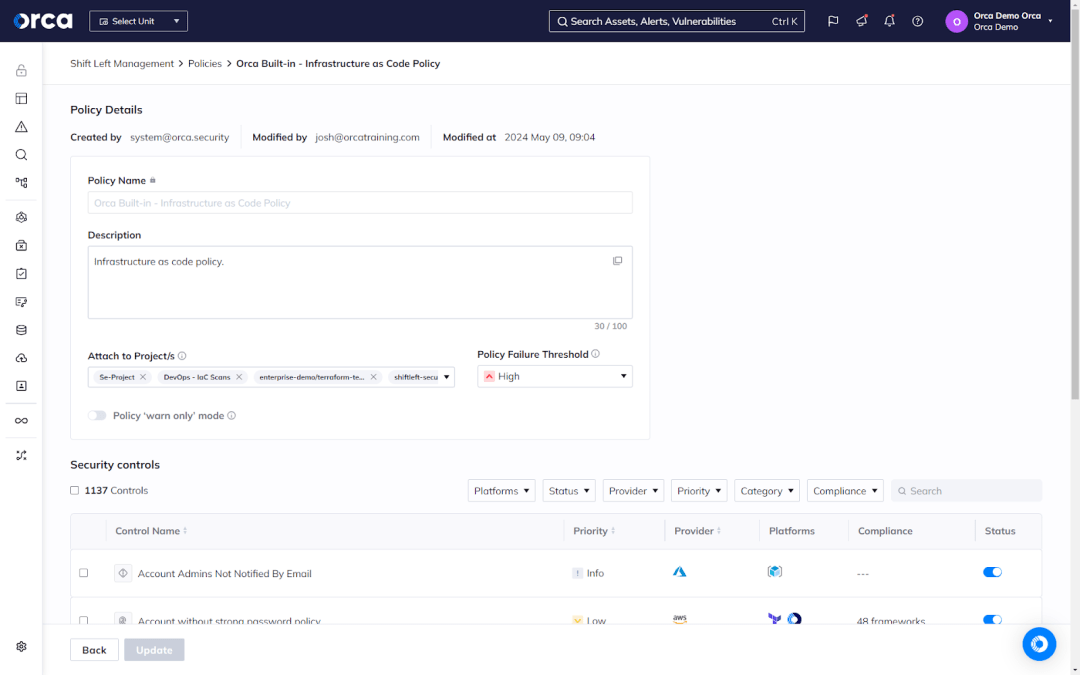Click the 48 frameworks compliance text
Image resolution: width=1080 pixels, height=675 pixels.
pos(891,621)
